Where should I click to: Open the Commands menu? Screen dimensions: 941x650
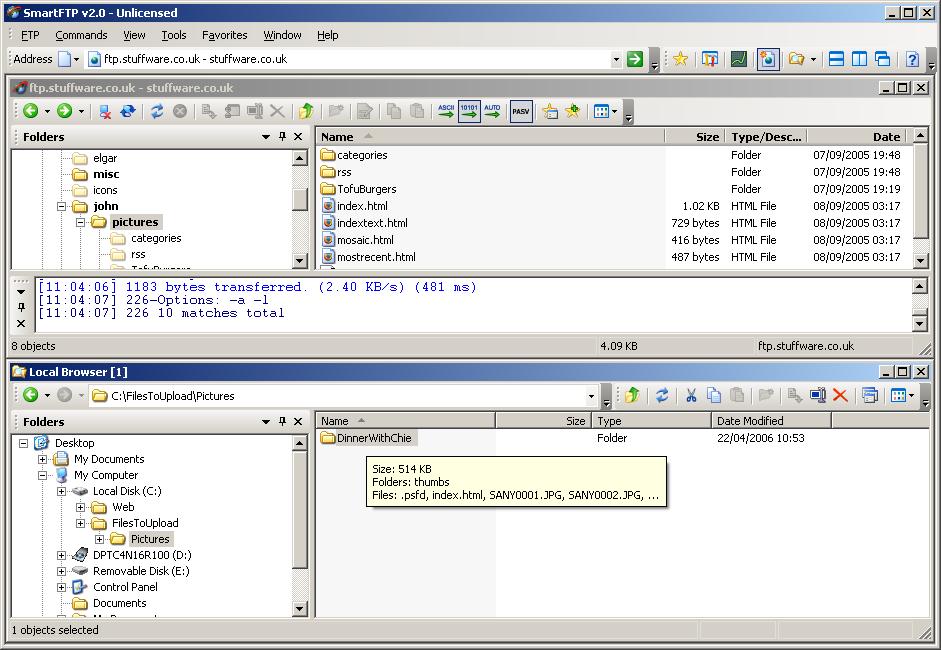pyautogui.click(x=81, y=35)
